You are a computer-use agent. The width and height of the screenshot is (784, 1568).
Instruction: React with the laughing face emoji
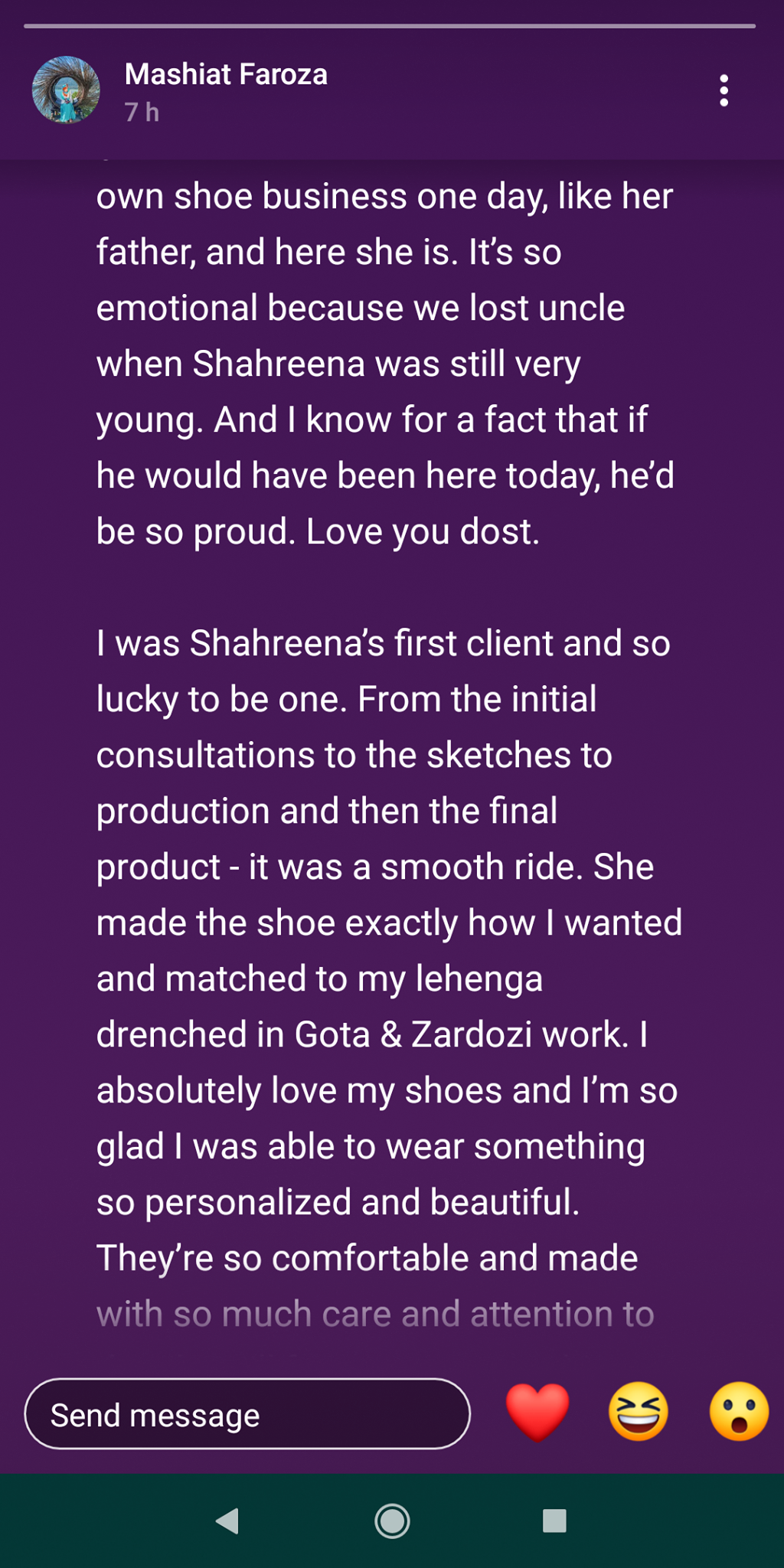[x=638, y=1413]
